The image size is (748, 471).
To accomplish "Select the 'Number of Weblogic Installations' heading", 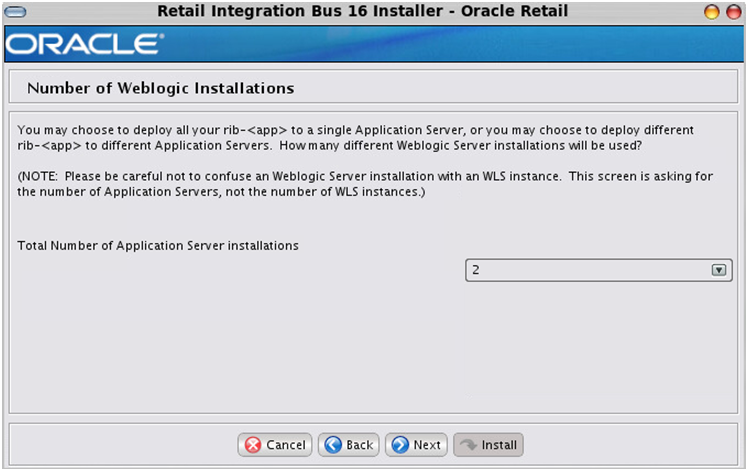I will (160, 88).
